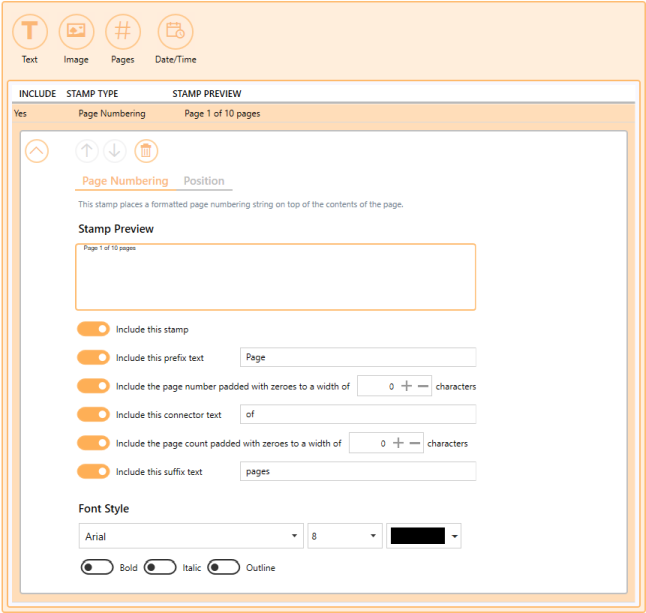Decrease page number padding width with minus
The width and height of the screenshot is (646, 613).
click(x=423, y=386)
